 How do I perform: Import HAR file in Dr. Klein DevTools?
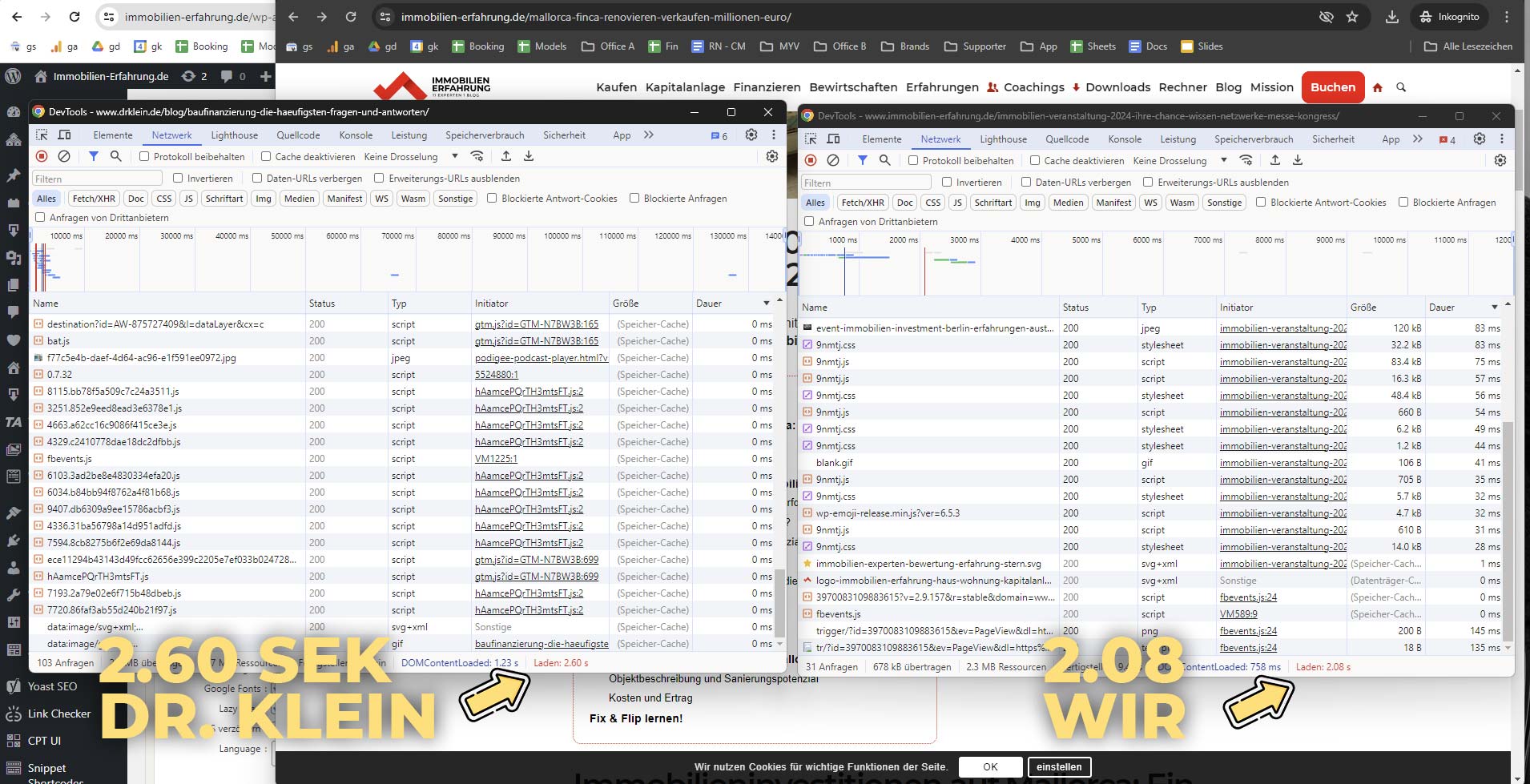506,156
